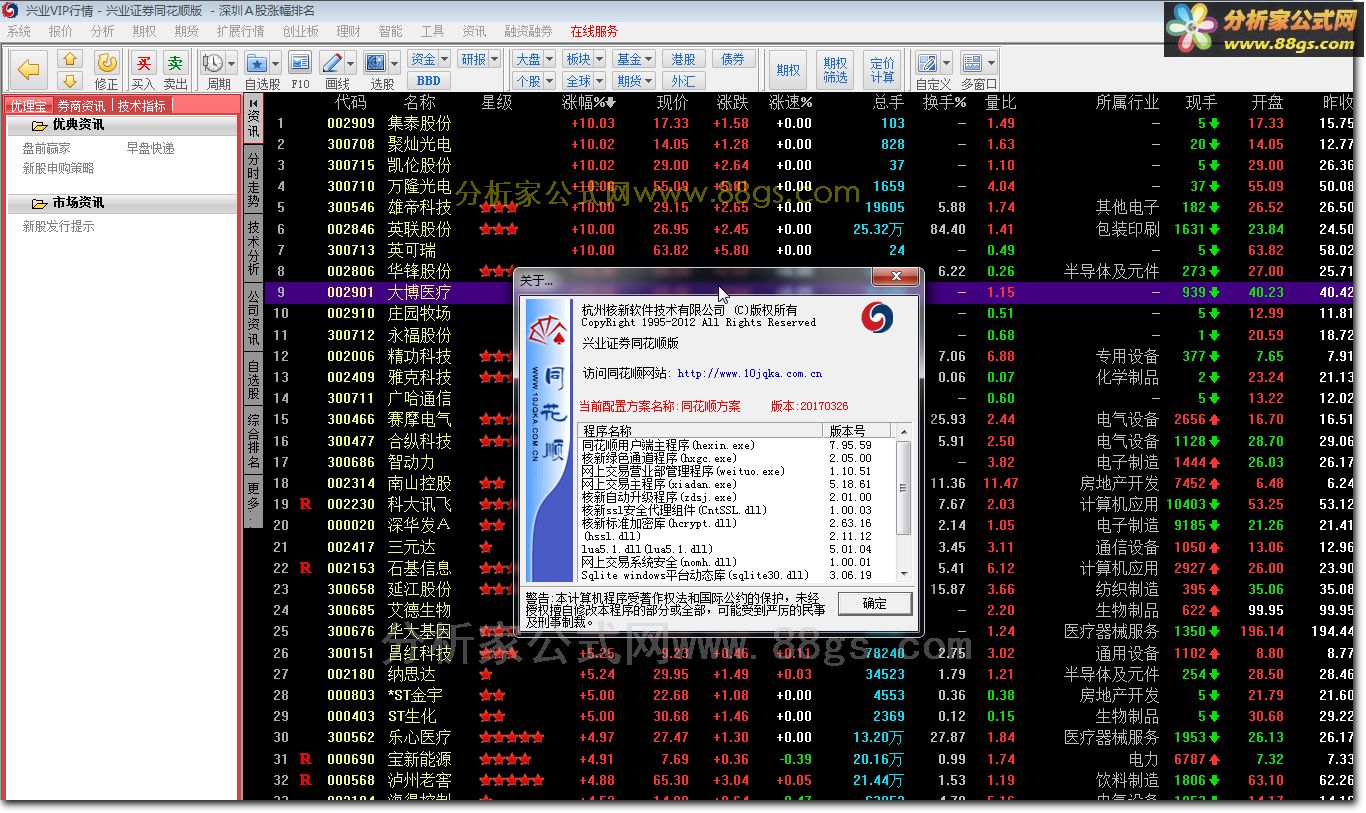This screenshot has width=1366, height=813.
Task: Click the 债券 button
Action: 733,59
